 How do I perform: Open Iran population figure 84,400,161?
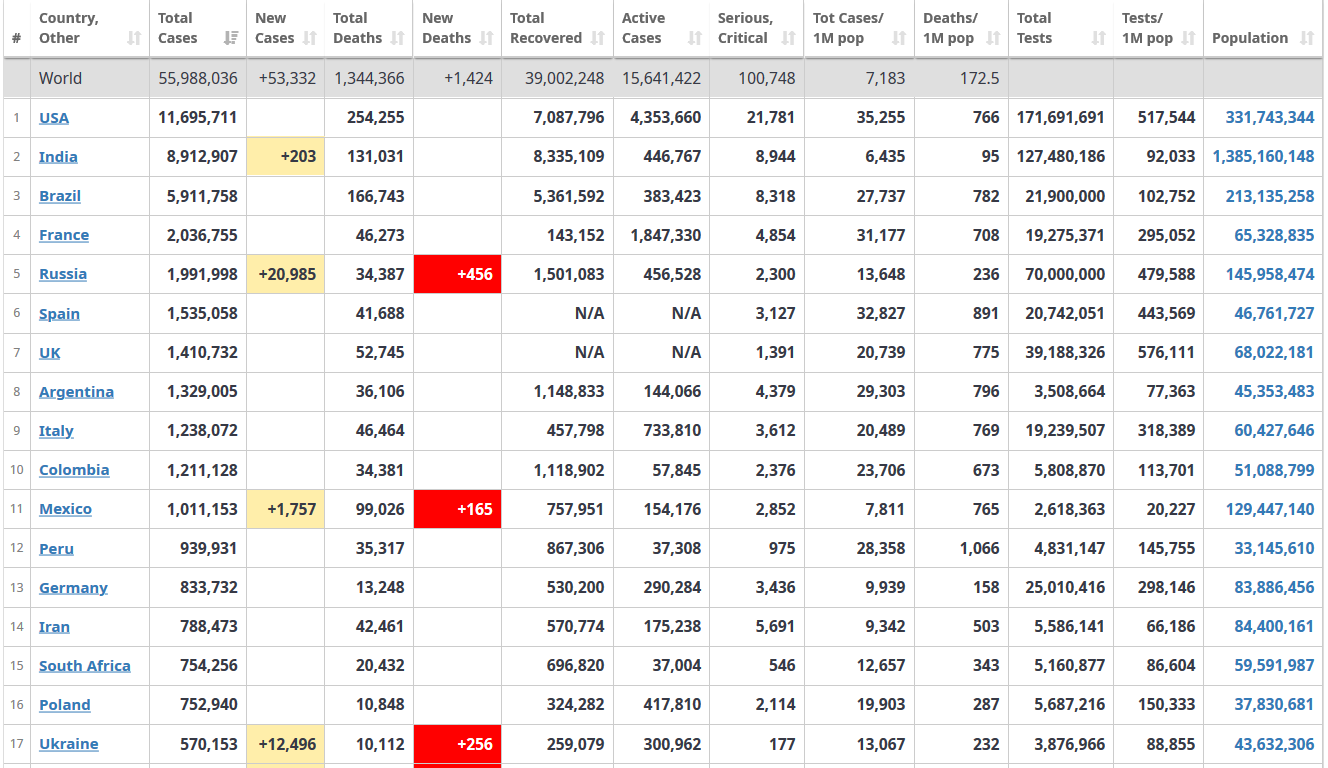click(x=1274, y=627)
